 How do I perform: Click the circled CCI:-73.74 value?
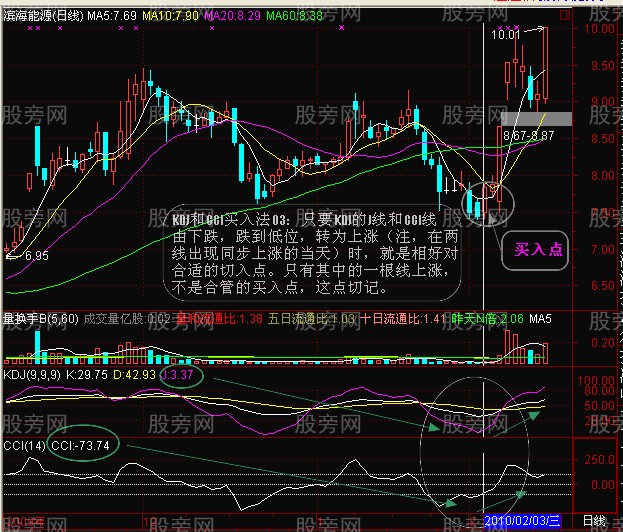(83, 444)
